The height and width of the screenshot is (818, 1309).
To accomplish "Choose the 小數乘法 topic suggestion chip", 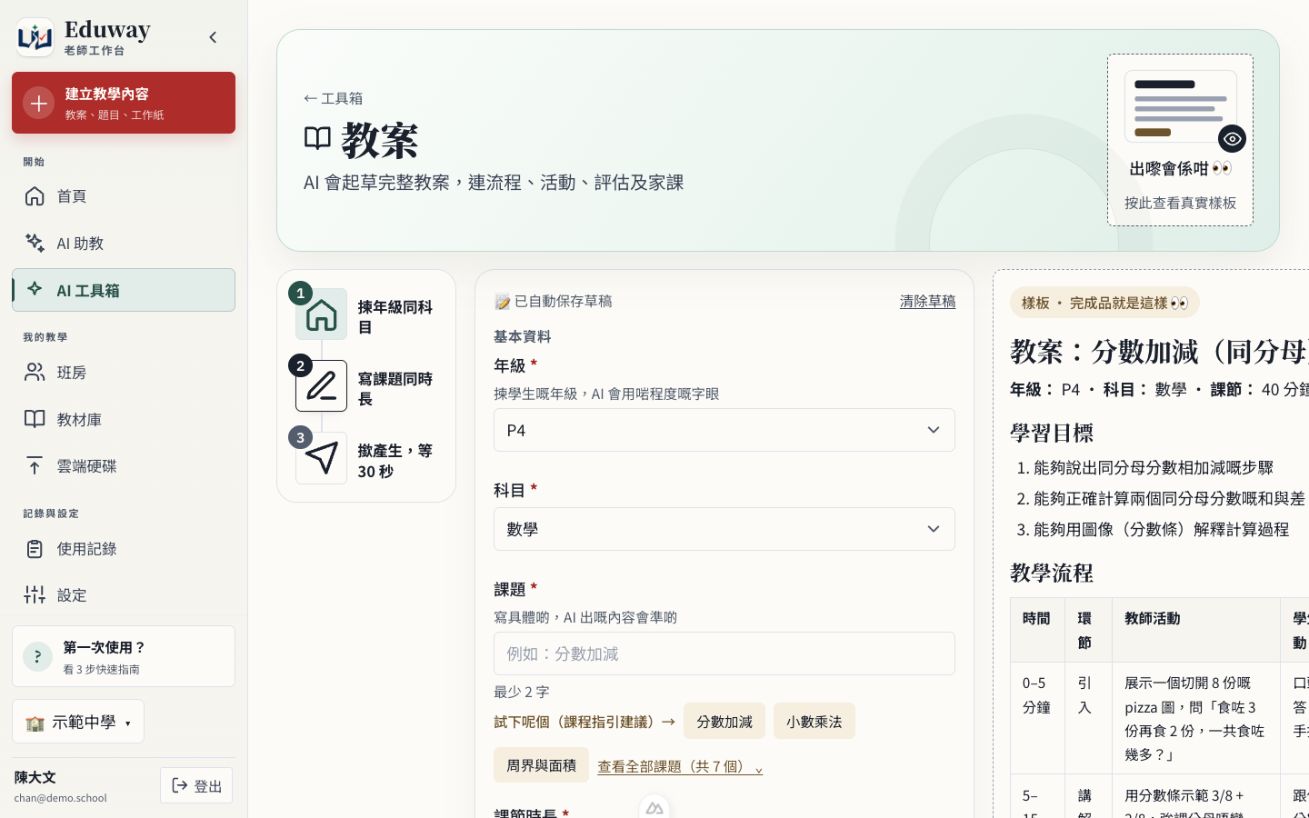I will (x=814, y=721).
